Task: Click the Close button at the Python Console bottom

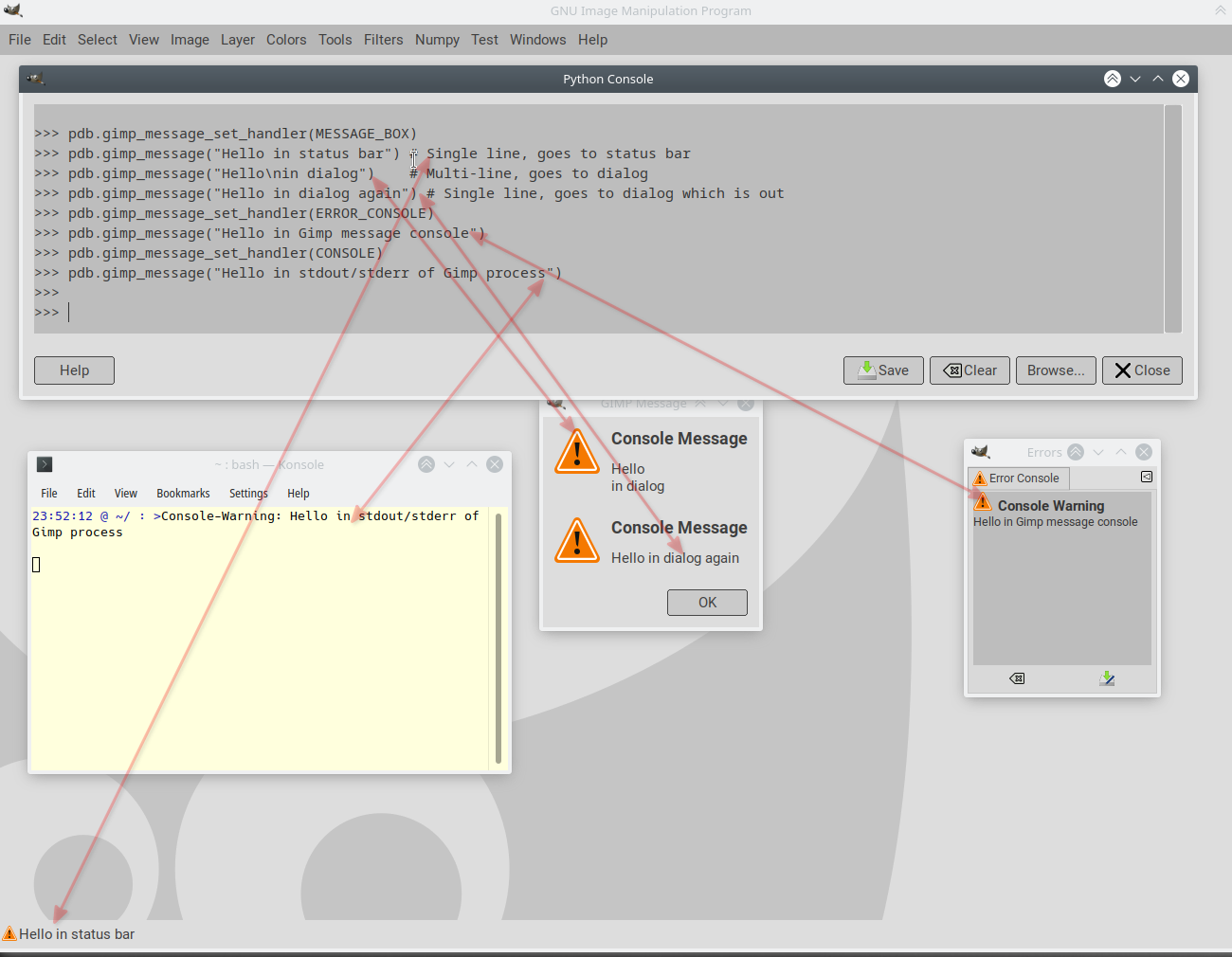Action: pos(1143,370)
